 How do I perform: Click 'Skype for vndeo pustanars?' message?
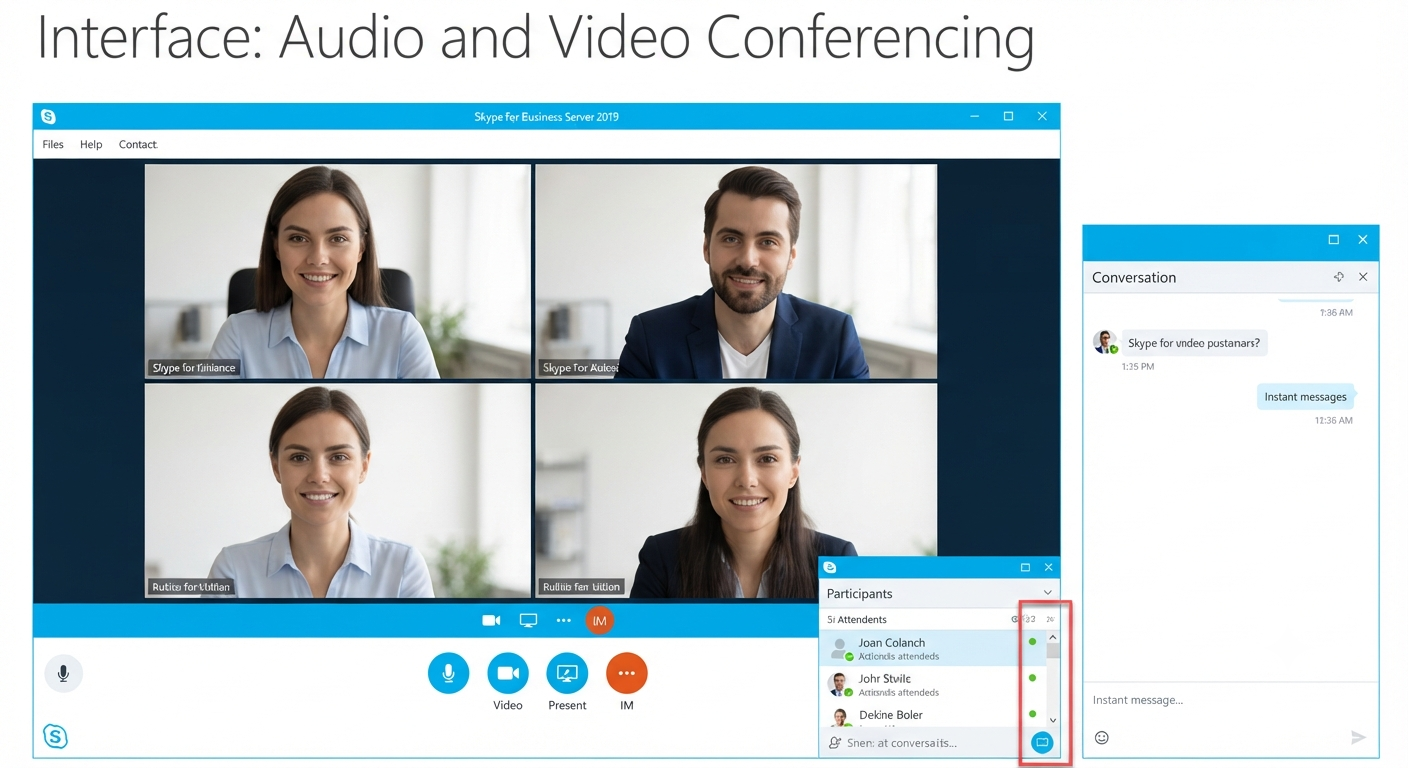tap(1194, 343)
